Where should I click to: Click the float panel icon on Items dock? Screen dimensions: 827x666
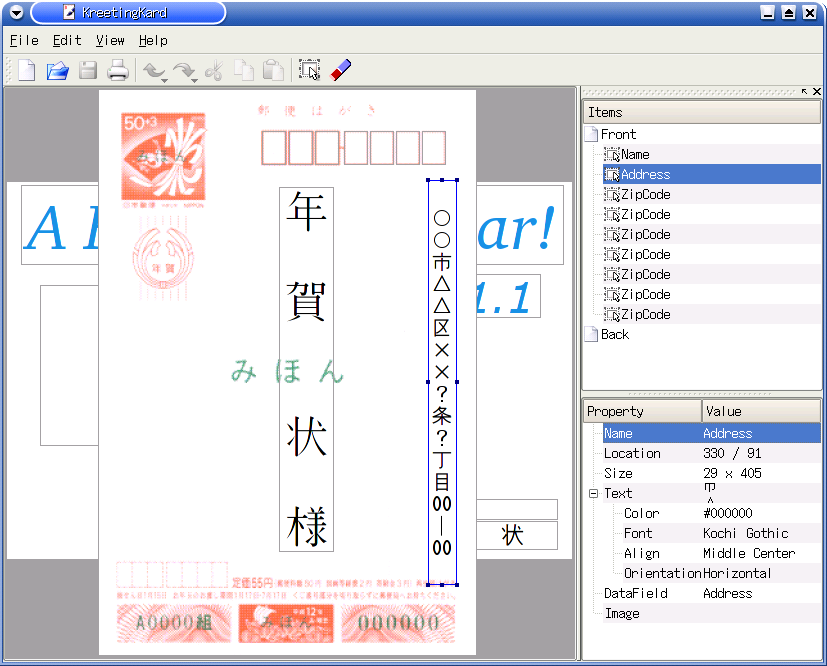804,92
